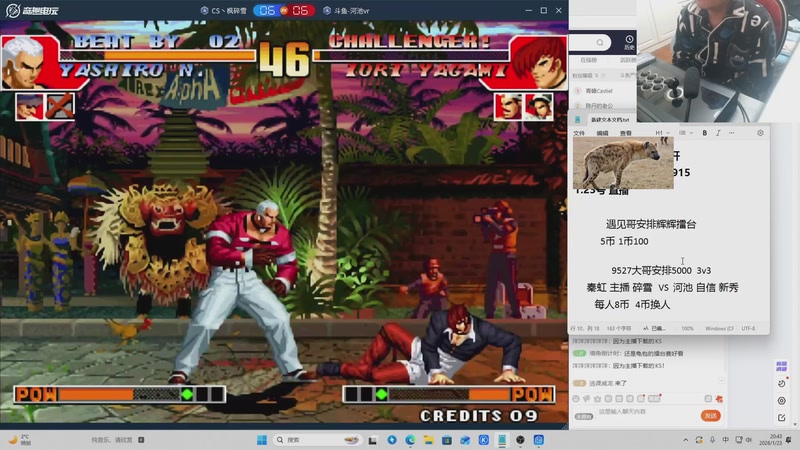Click the search magnifier in the stream panel
The height and width of the screenshot is (450, 800).
600,42
